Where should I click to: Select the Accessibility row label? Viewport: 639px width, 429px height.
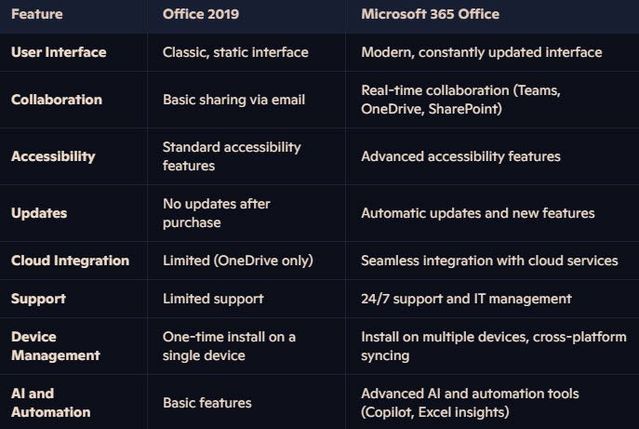coord(53,156)
